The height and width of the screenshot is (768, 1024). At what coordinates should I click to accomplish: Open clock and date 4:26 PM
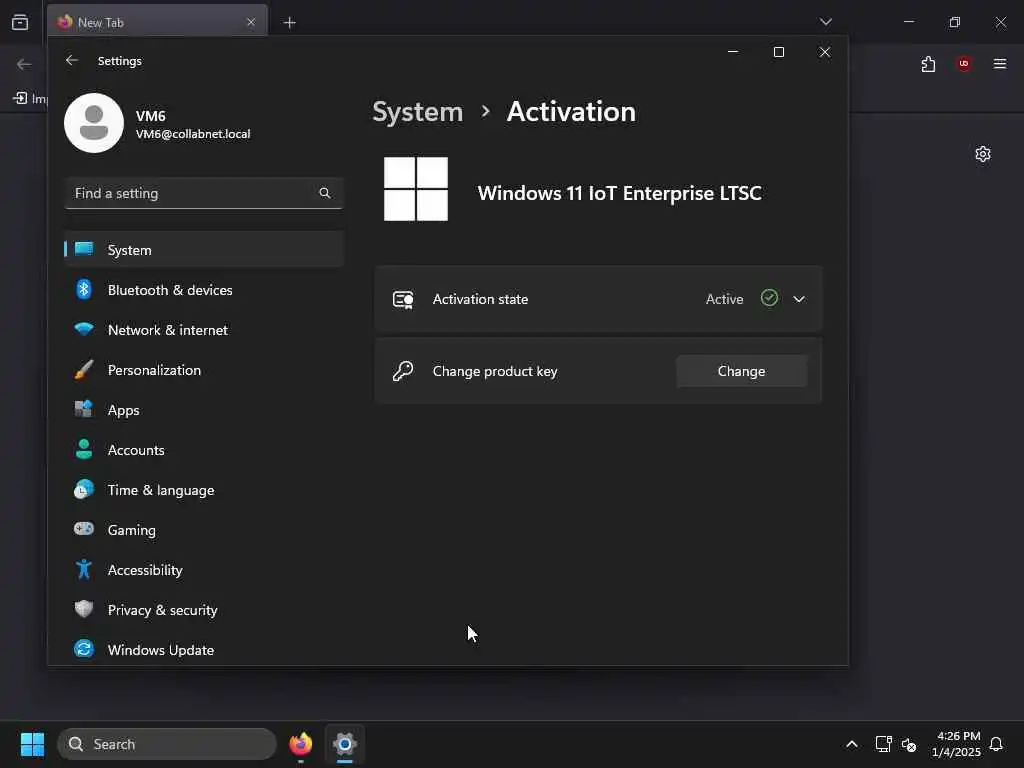click(956, 744)
